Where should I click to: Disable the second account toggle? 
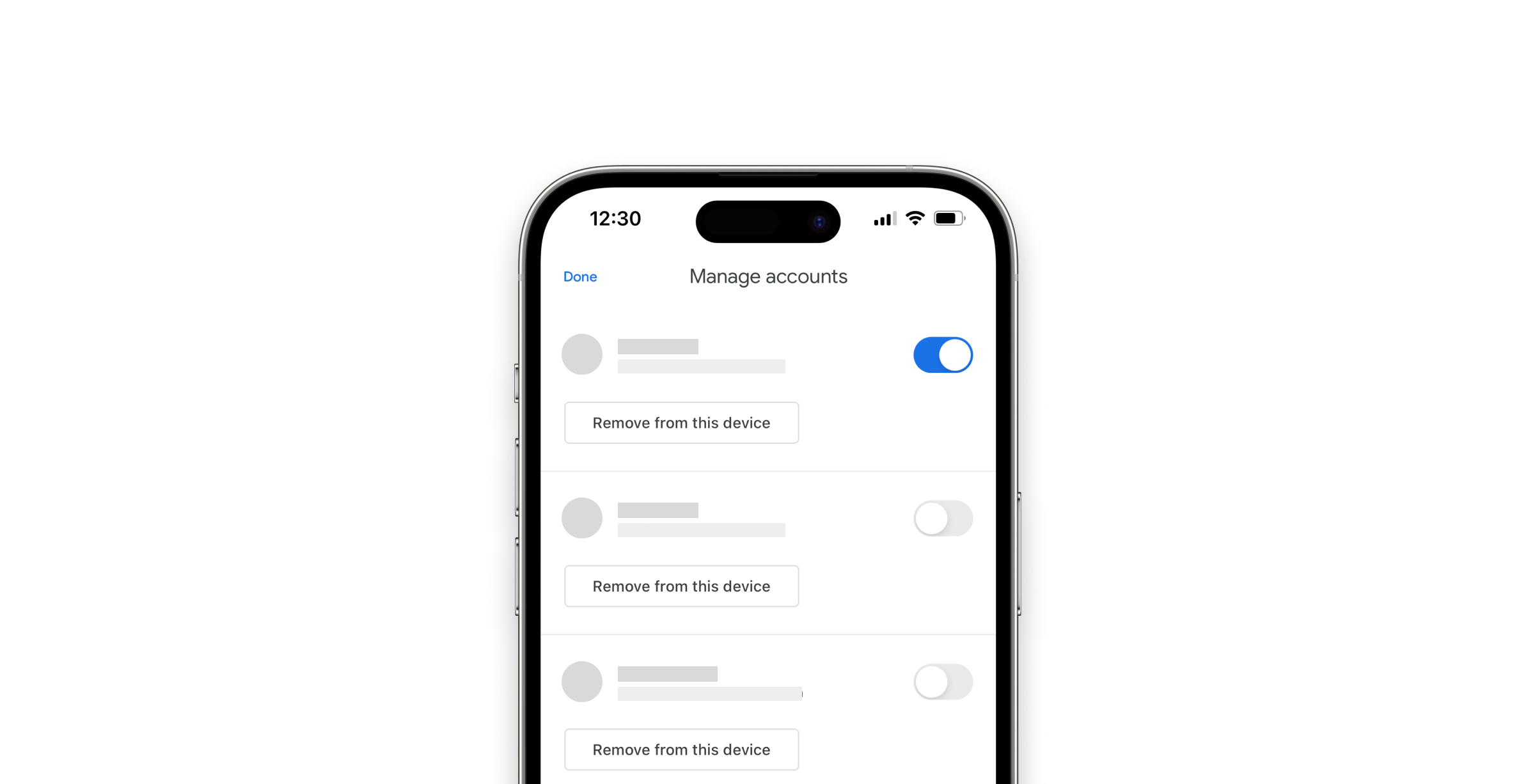coord(940,518)
